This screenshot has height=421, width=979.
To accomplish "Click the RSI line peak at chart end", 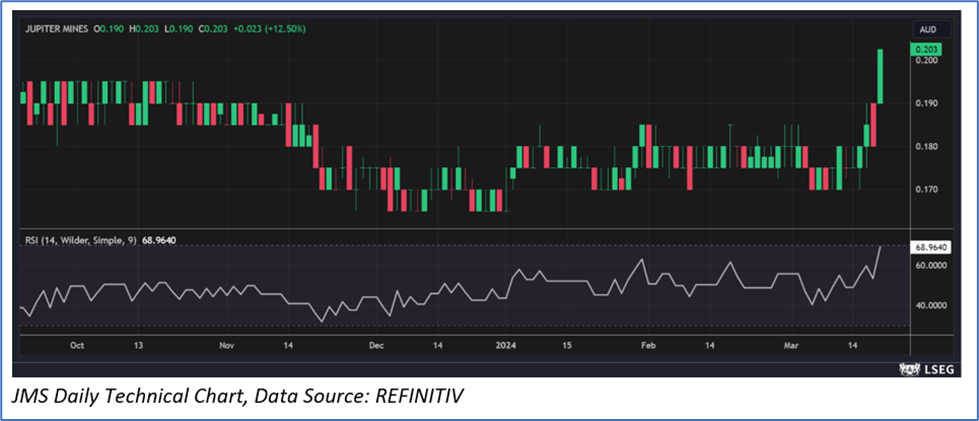I will click(x=880, y=247).
